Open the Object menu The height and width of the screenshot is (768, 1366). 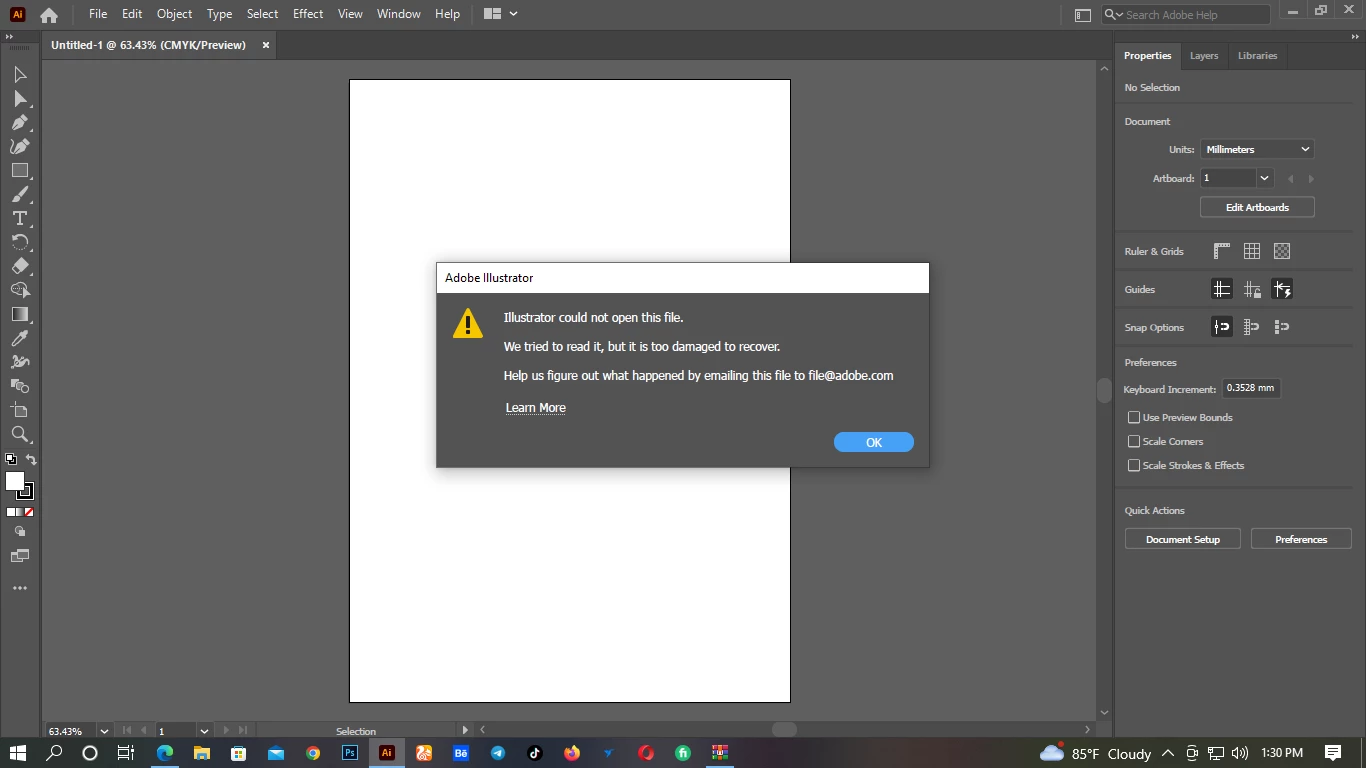[174, 14]
